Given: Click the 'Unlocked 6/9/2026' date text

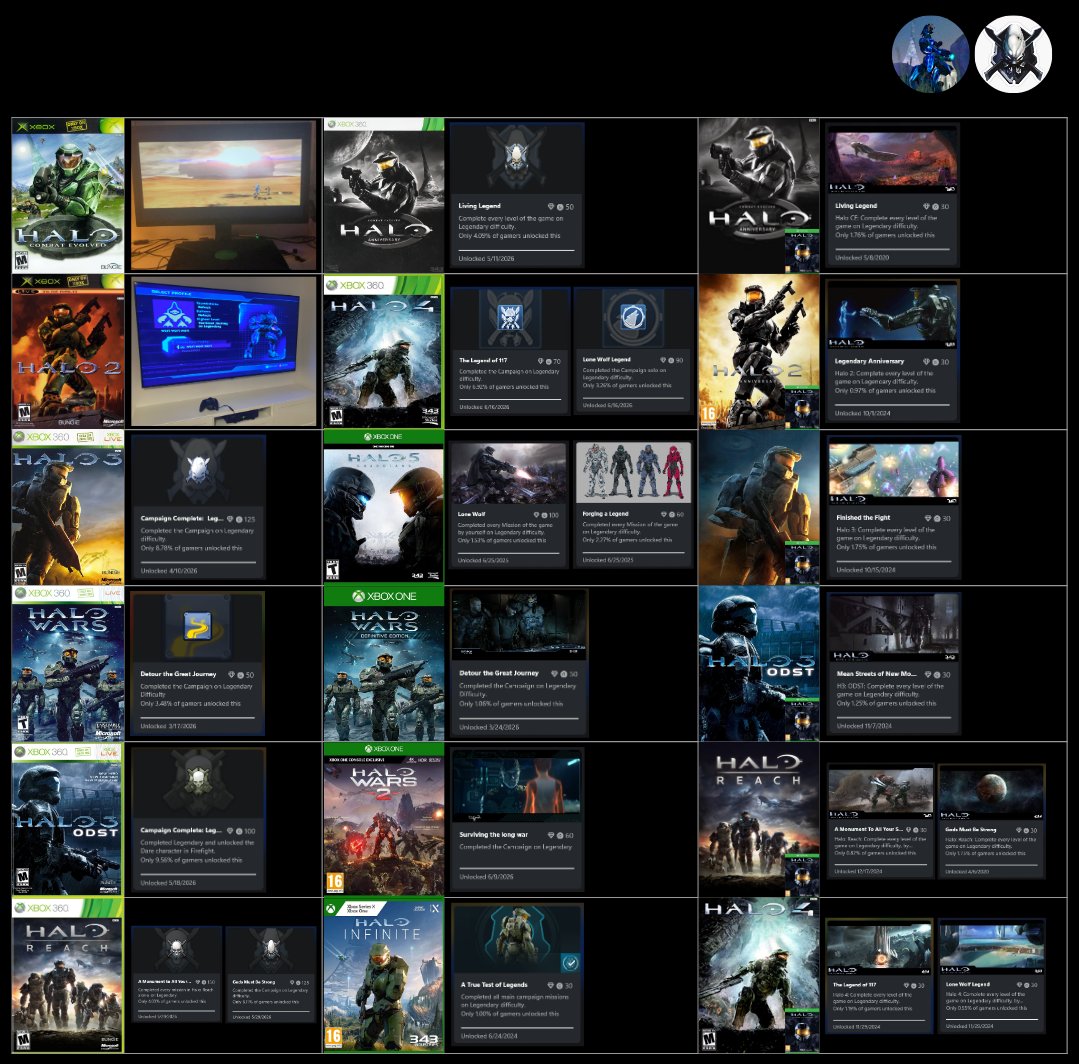Looking at the screenshot, I should point(486,877).
